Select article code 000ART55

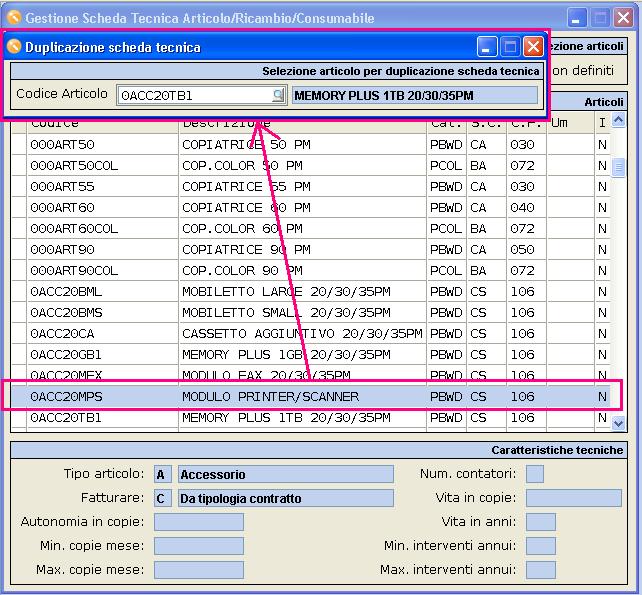click(62, 187)
